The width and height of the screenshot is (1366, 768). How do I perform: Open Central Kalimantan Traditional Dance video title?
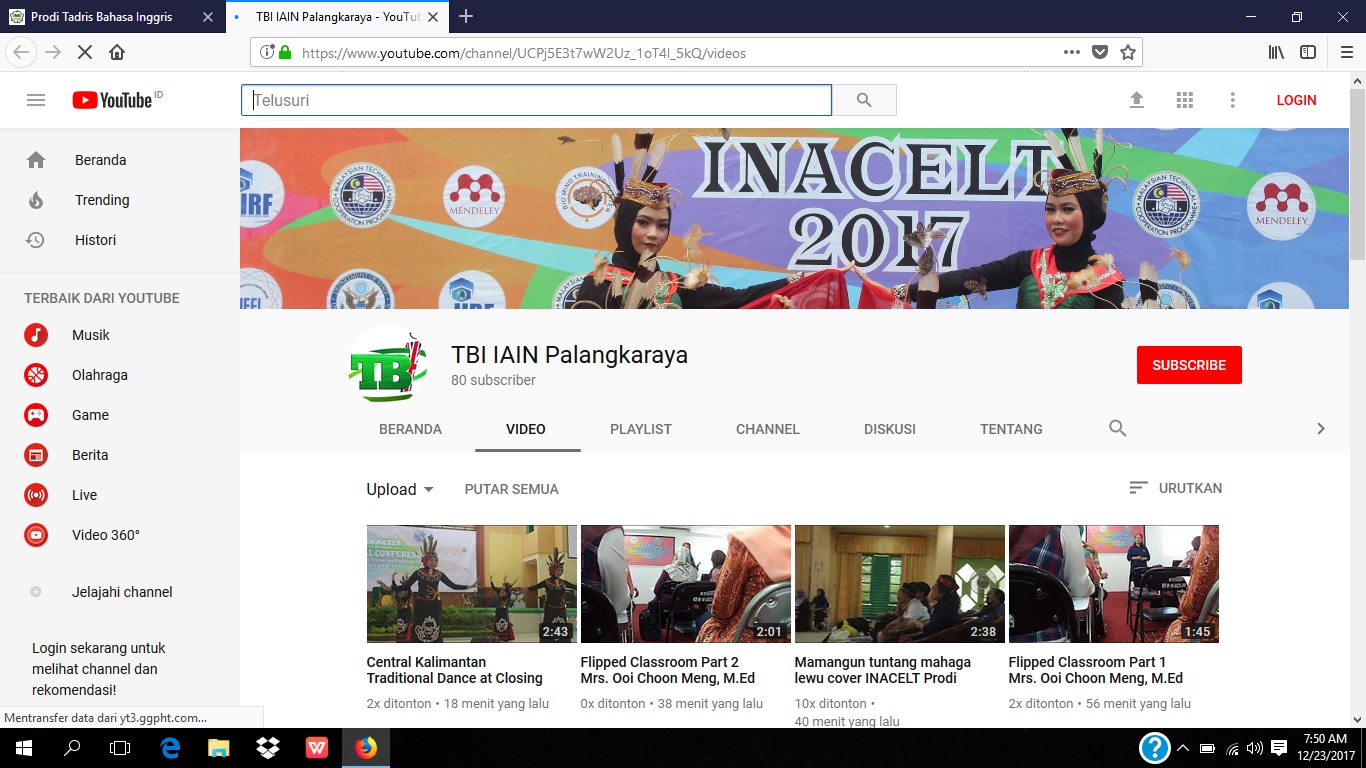tap(455, 670)
